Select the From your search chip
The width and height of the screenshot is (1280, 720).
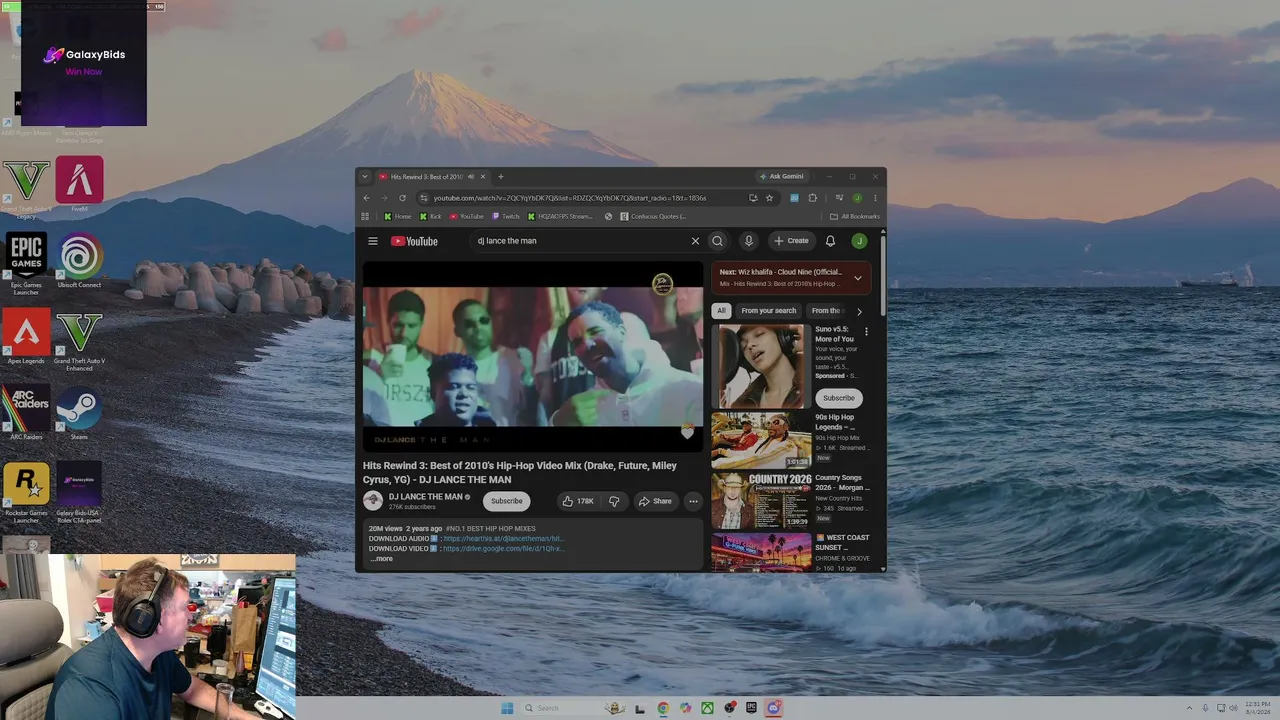(x=769, y=311)
